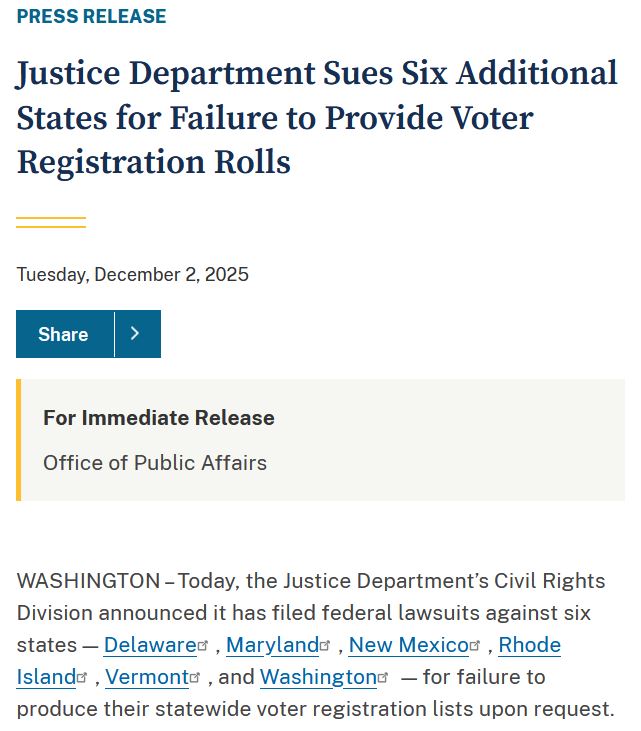Click the external-link icon beside Delaware
Viewport: 641px width, 731px height.
pyautogui.click(x=204, y=646)
